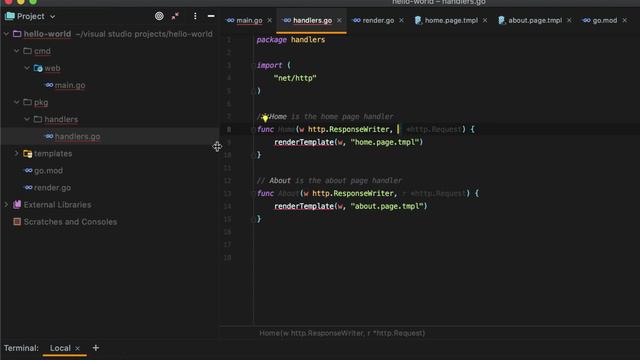This screenshot has height=360, width=640.
Task: Open Project panel options three-dot menu
Action: 195,16
